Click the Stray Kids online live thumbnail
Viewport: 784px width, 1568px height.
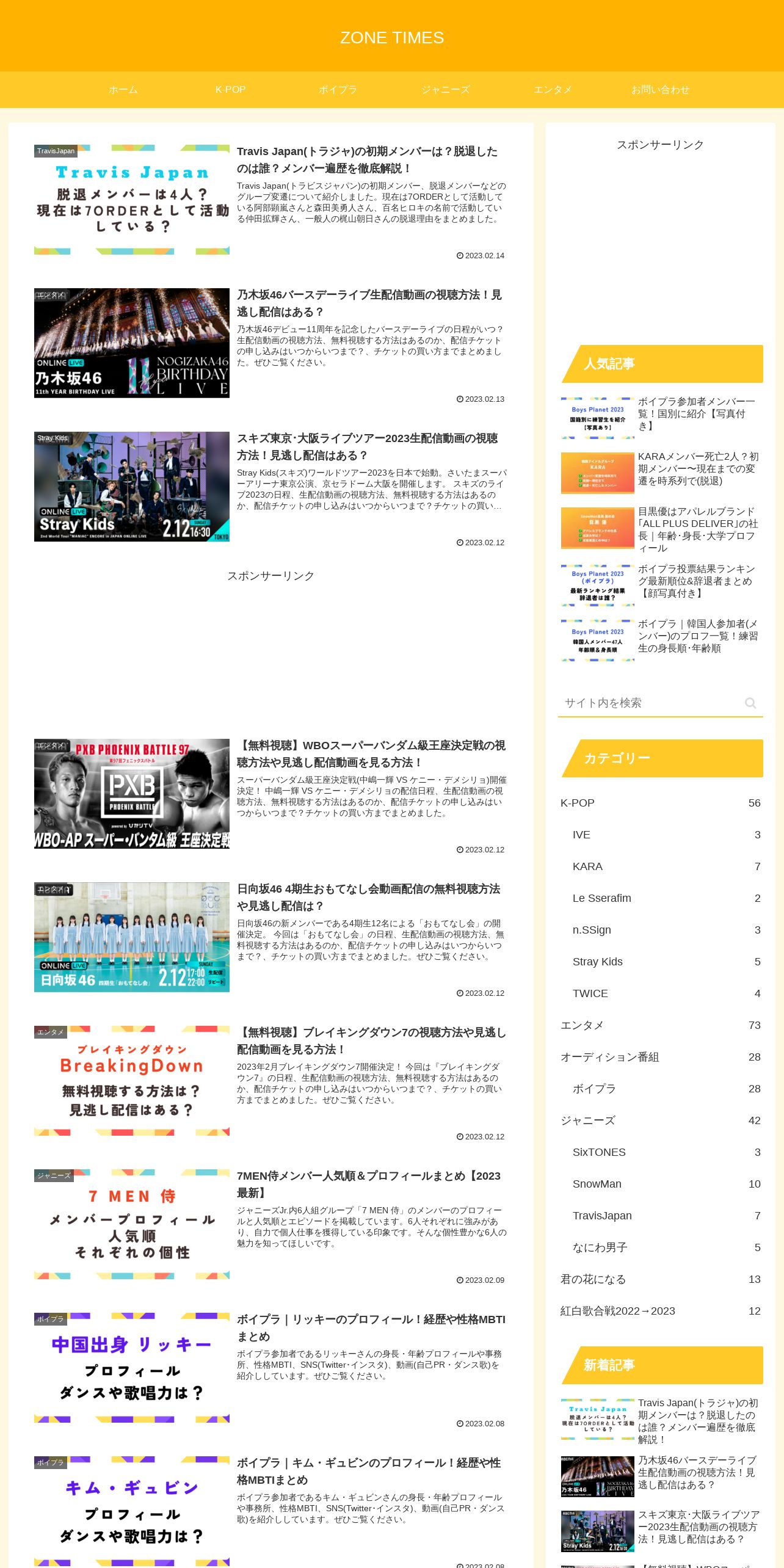click(132, 487)
